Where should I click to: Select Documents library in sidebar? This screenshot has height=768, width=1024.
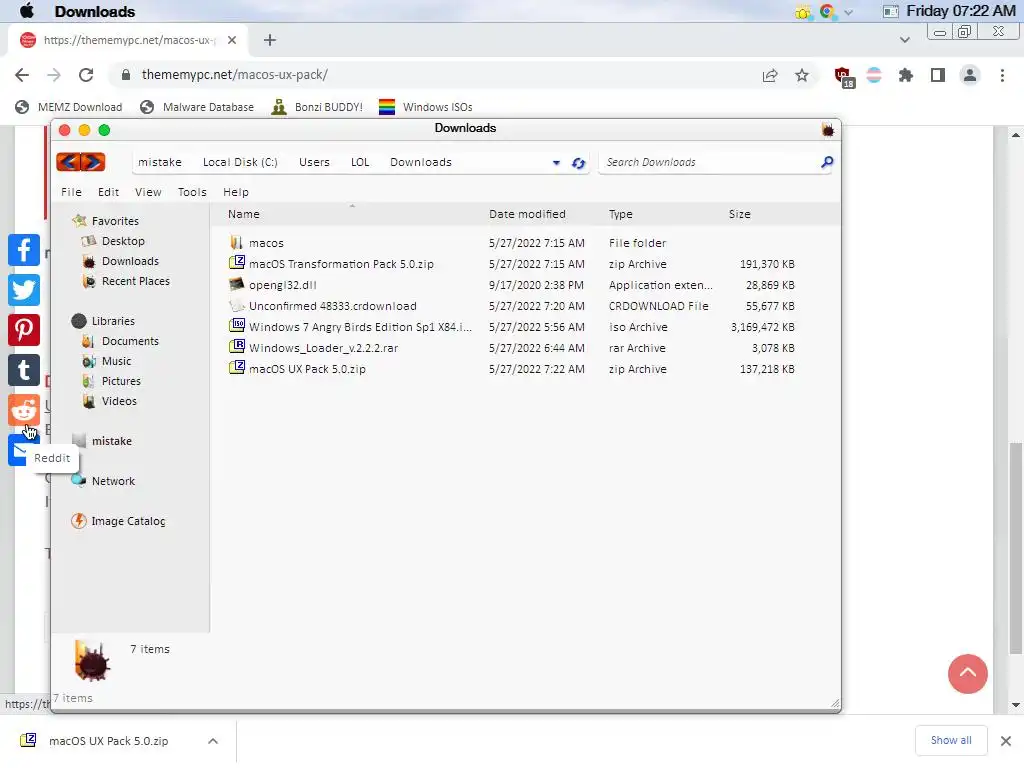(x=130, y=341)
